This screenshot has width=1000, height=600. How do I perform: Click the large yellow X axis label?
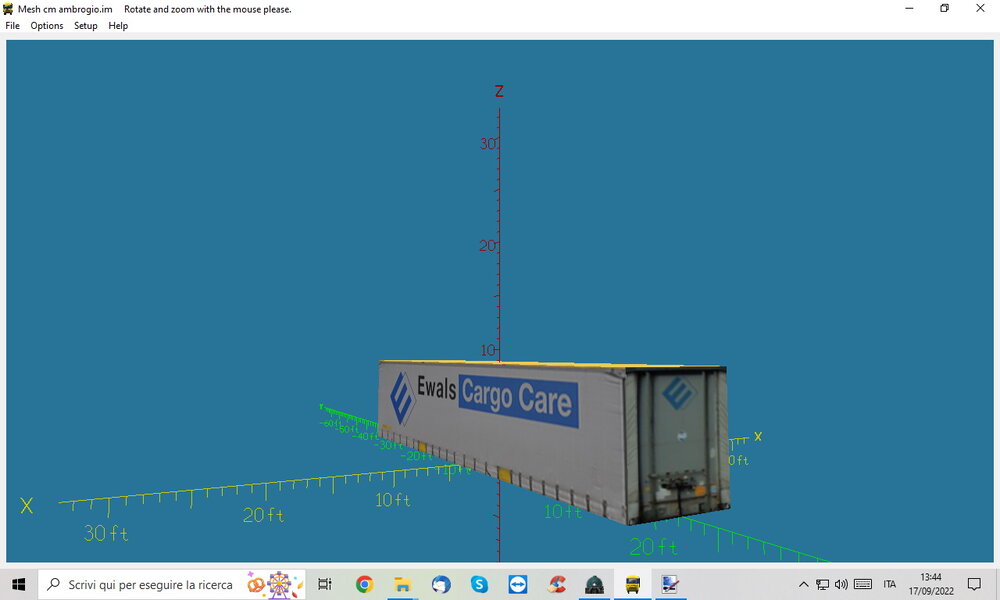click(x=26, y=506)
